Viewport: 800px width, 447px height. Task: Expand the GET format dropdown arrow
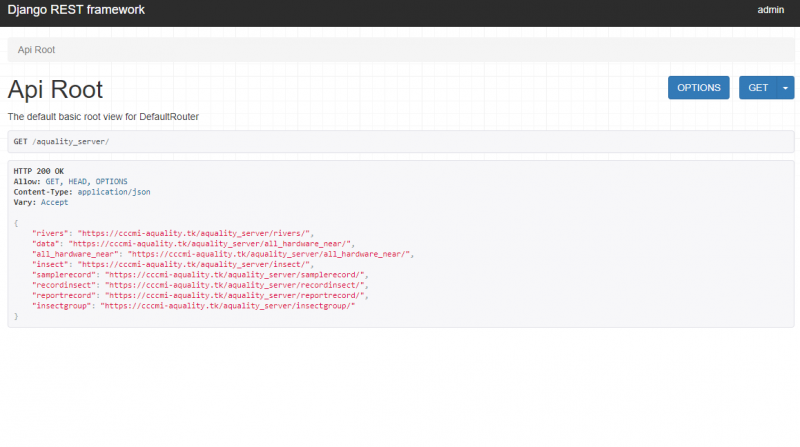[x=785, y=88]
